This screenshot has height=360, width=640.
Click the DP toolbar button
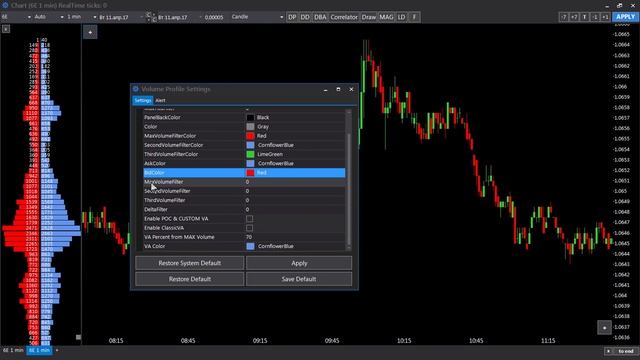point(292,17)
